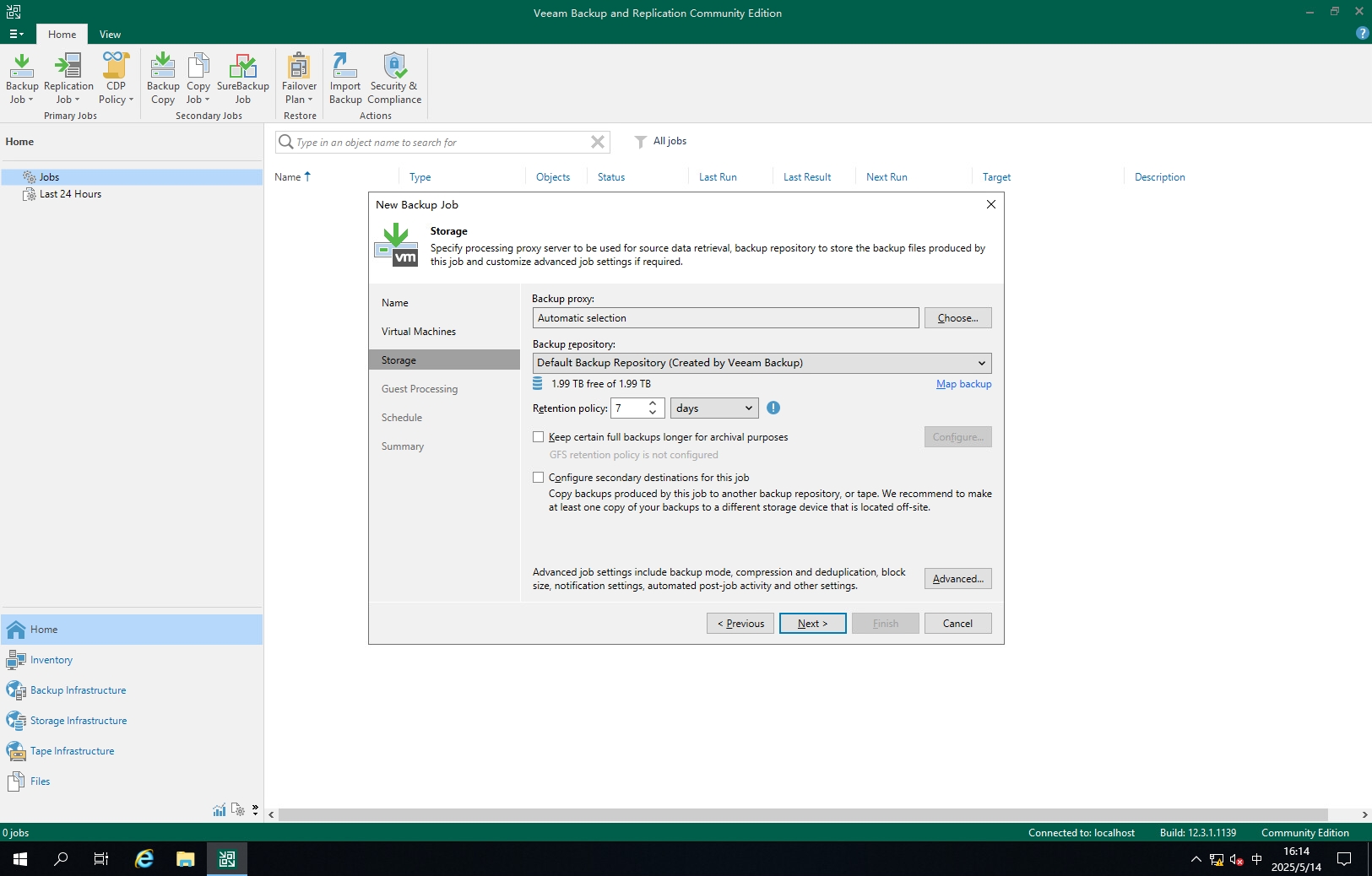The height and width of the screenshot is (876, 1372).
Task: Click the Map backup link
Action: (x=963, y=384)
